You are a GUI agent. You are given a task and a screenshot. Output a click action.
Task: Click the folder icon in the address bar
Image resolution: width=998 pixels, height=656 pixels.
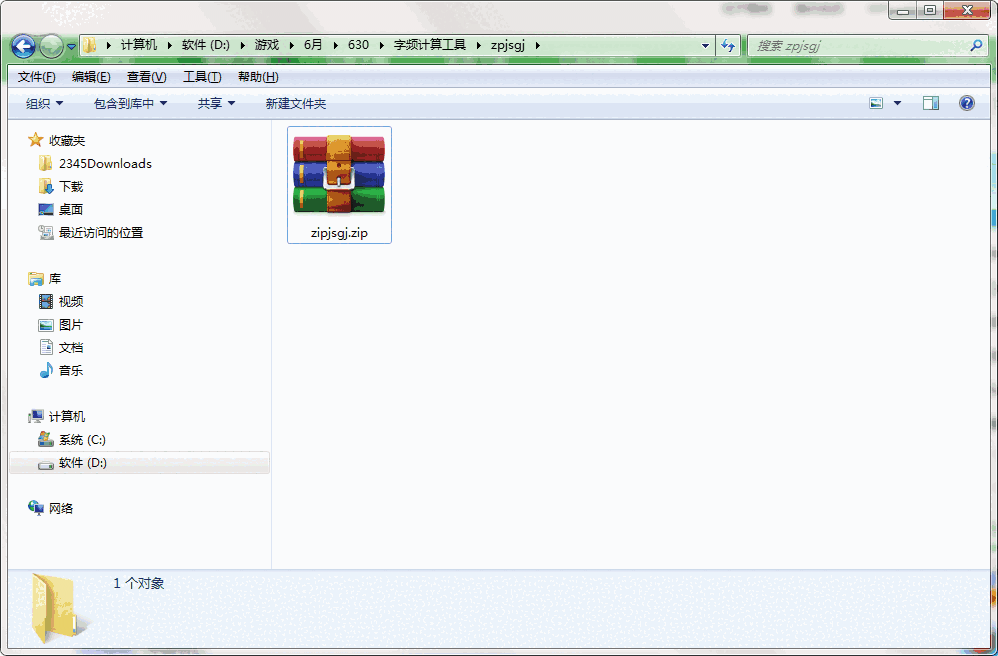(x=89, y=45)
